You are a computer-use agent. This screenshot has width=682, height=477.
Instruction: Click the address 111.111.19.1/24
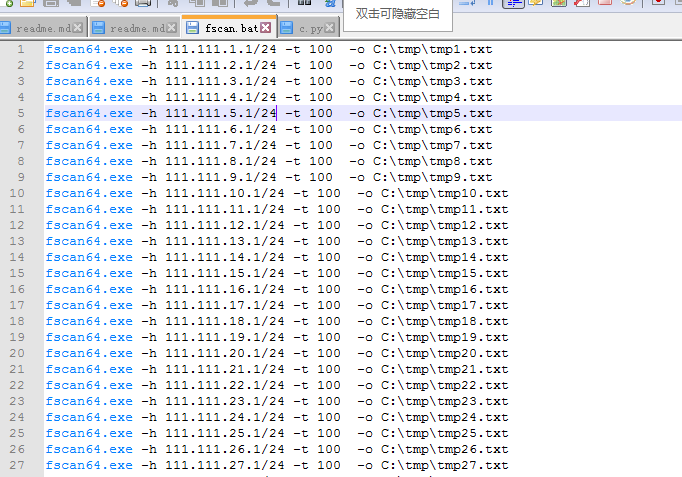(x=225, y=337)
